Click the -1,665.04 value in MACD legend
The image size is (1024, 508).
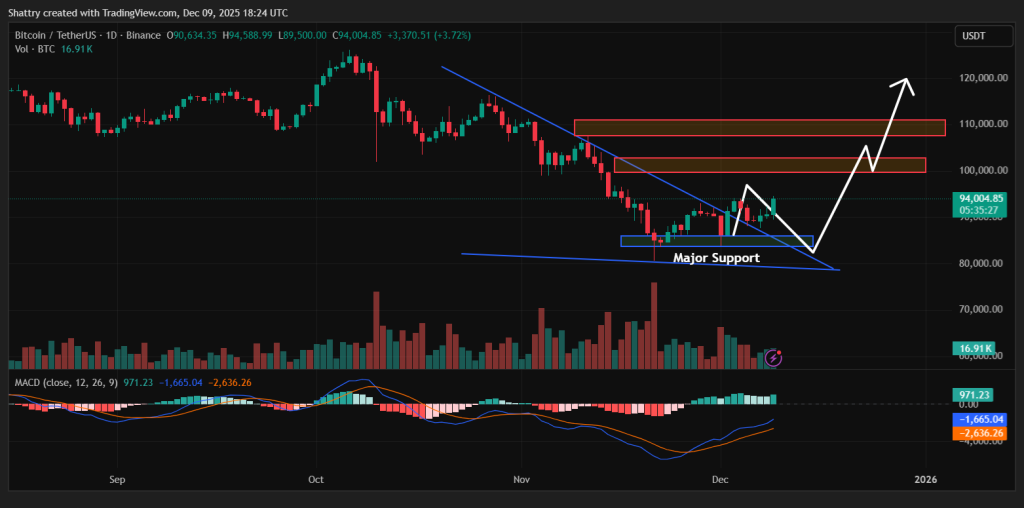(180, 383)
